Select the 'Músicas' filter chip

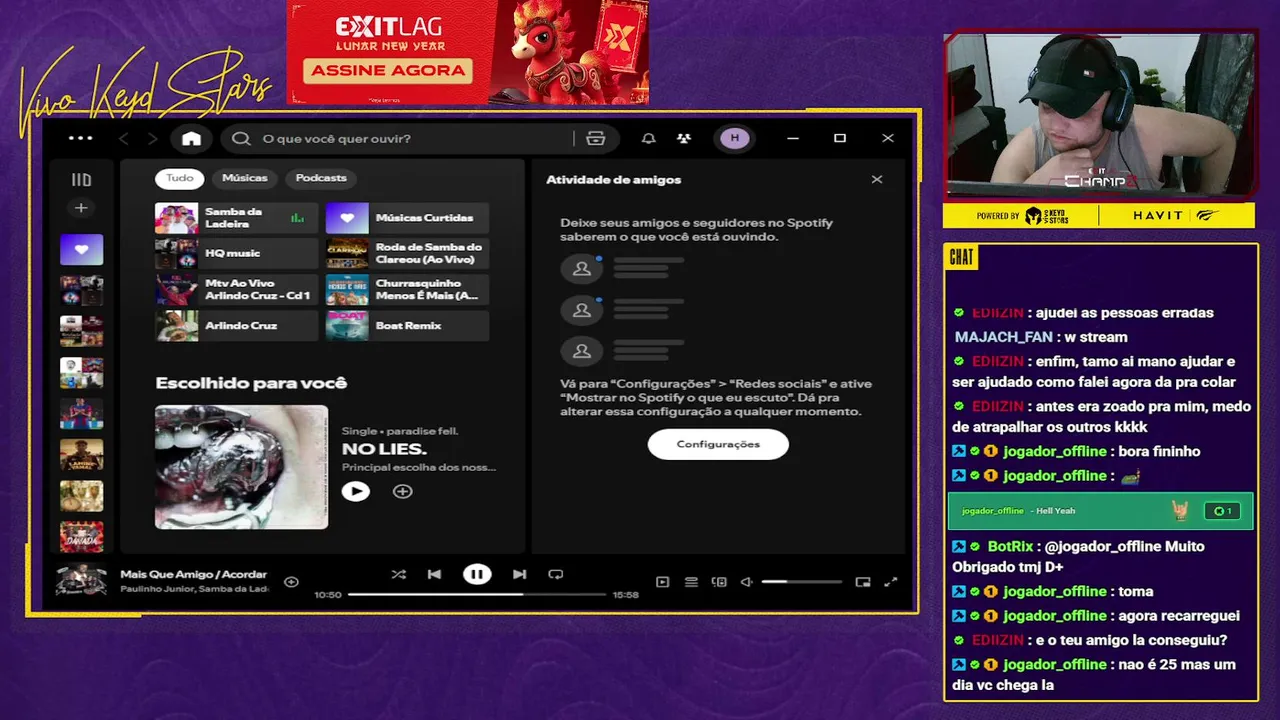click(x=245, y=178)
